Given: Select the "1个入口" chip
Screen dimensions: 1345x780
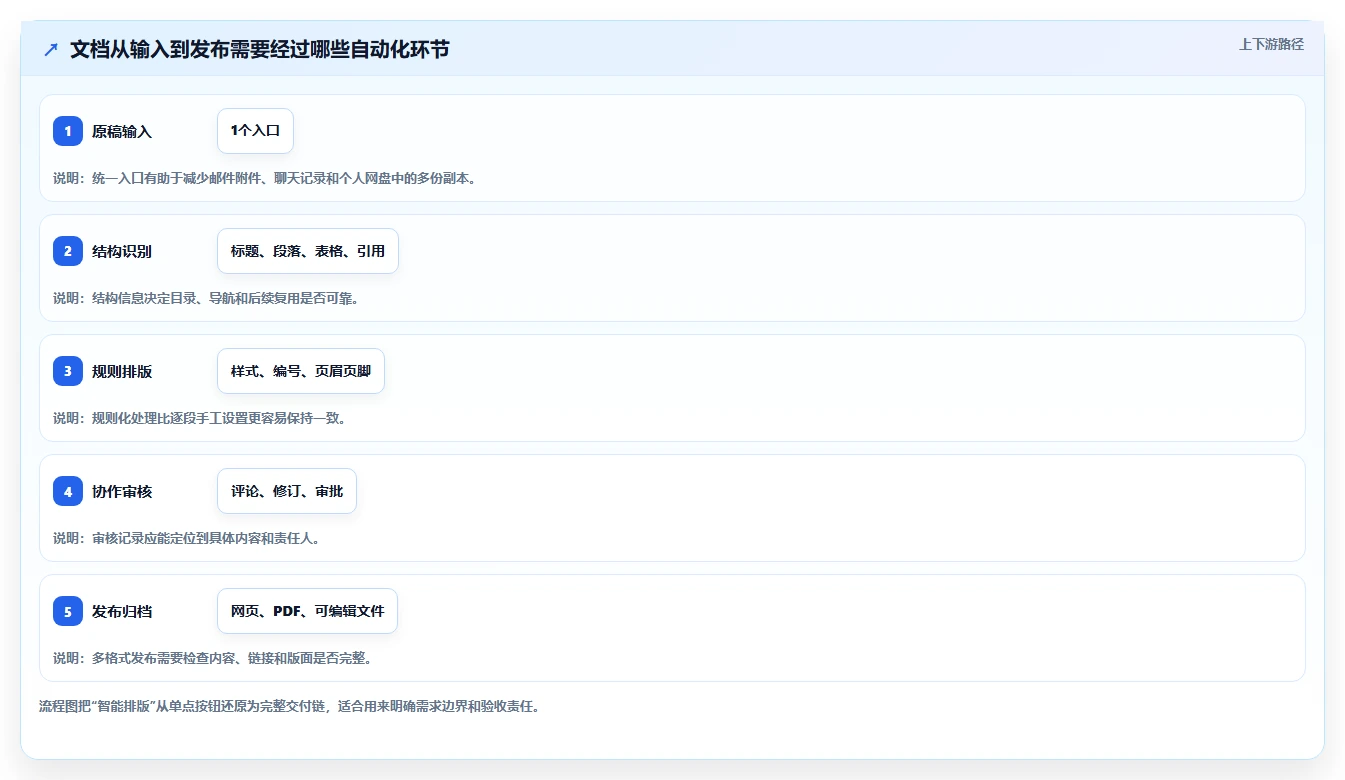Looking at the screenshot, I should pyautogui.click(x=255, y=131).
